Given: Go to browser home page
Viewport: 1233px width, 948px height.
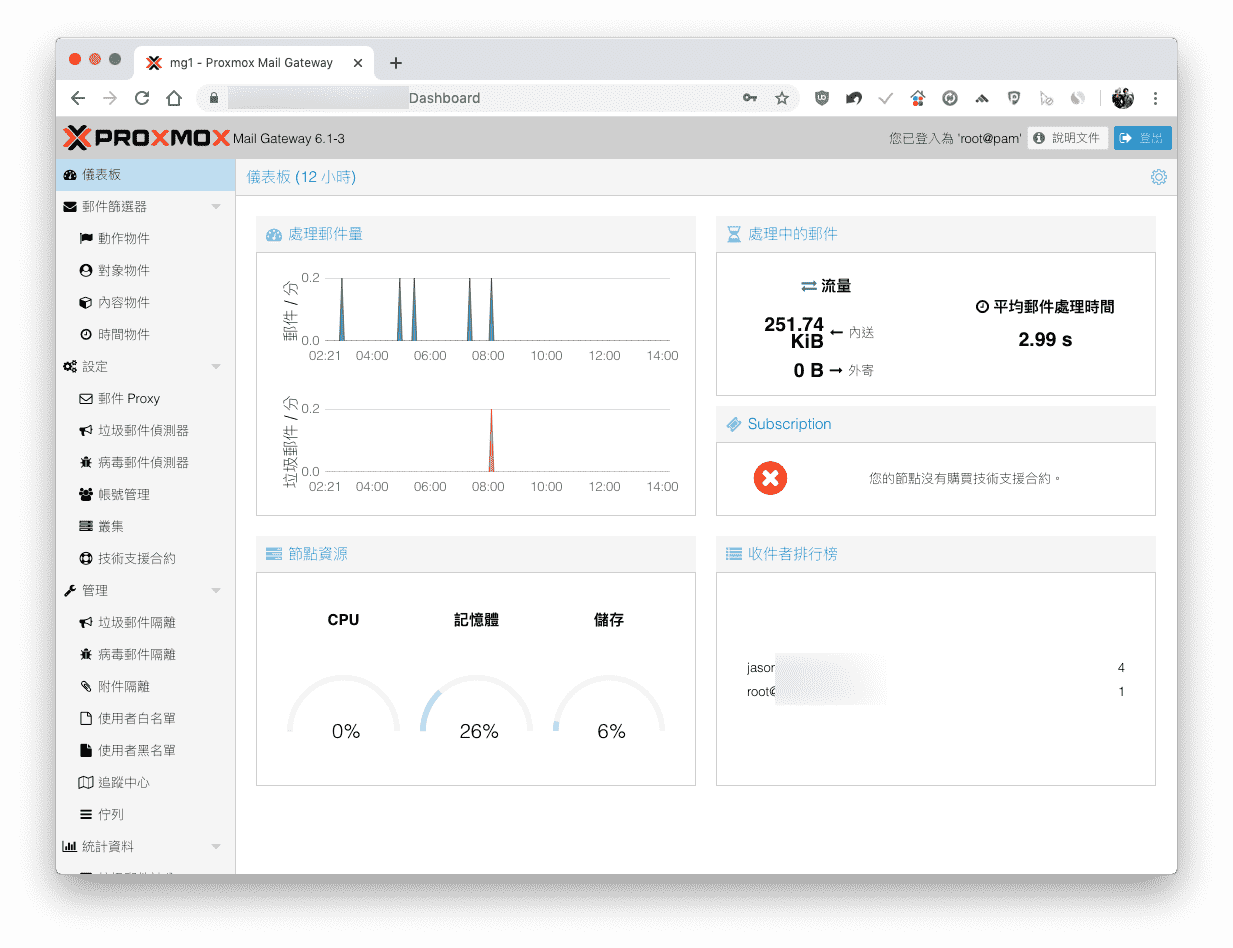Looking at the screenshot, I should [174, 98].
